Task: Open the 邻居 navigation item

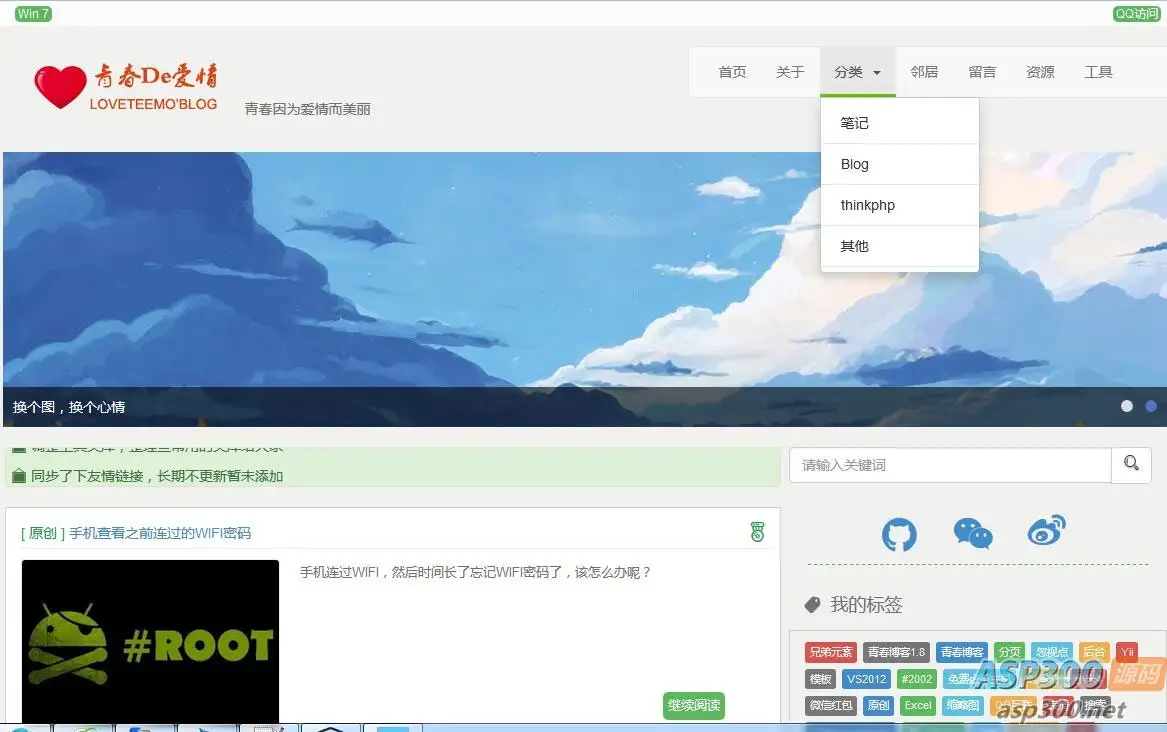Action: (924, 72)
